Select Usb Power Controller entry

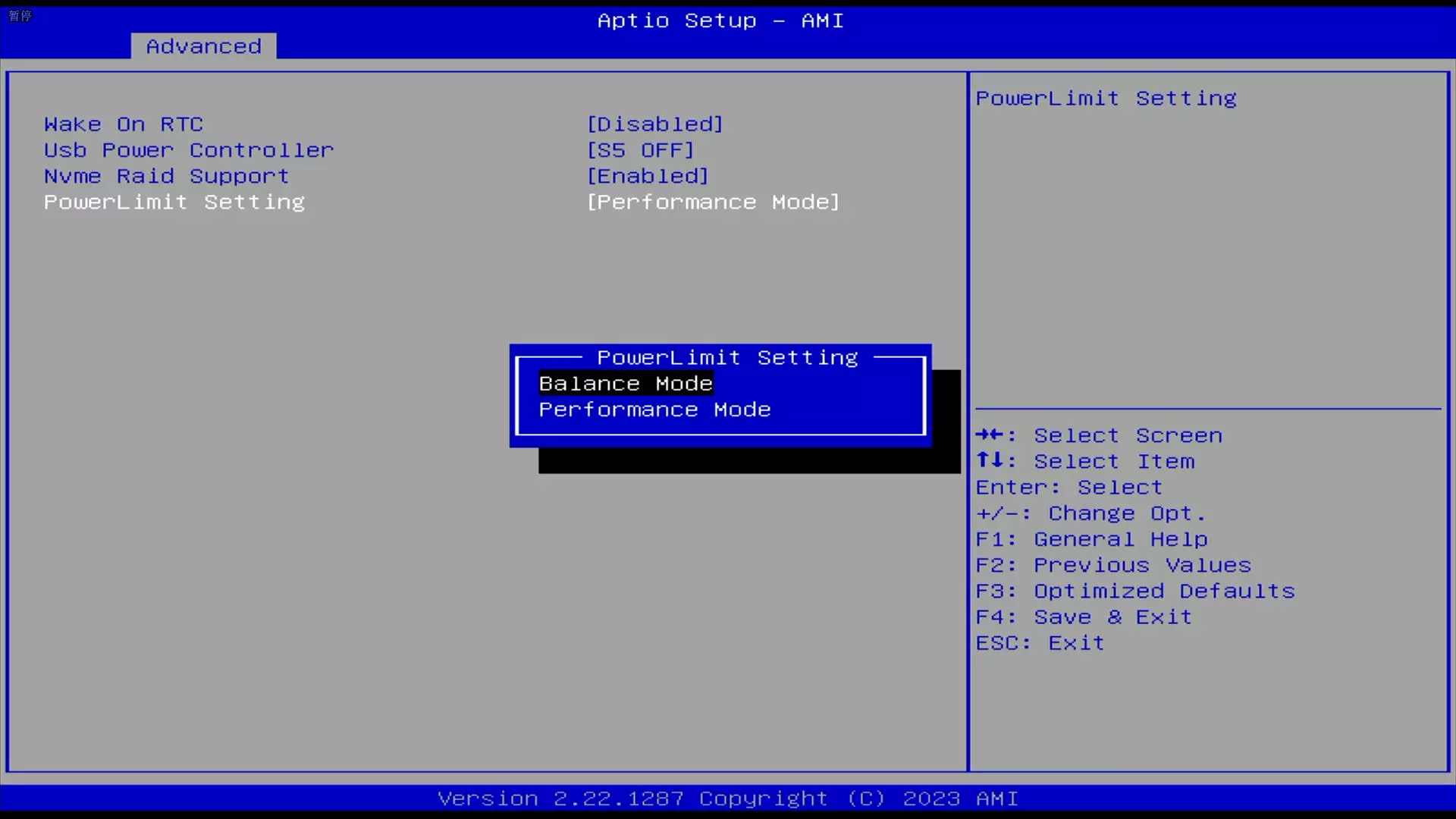click(189, 150)
